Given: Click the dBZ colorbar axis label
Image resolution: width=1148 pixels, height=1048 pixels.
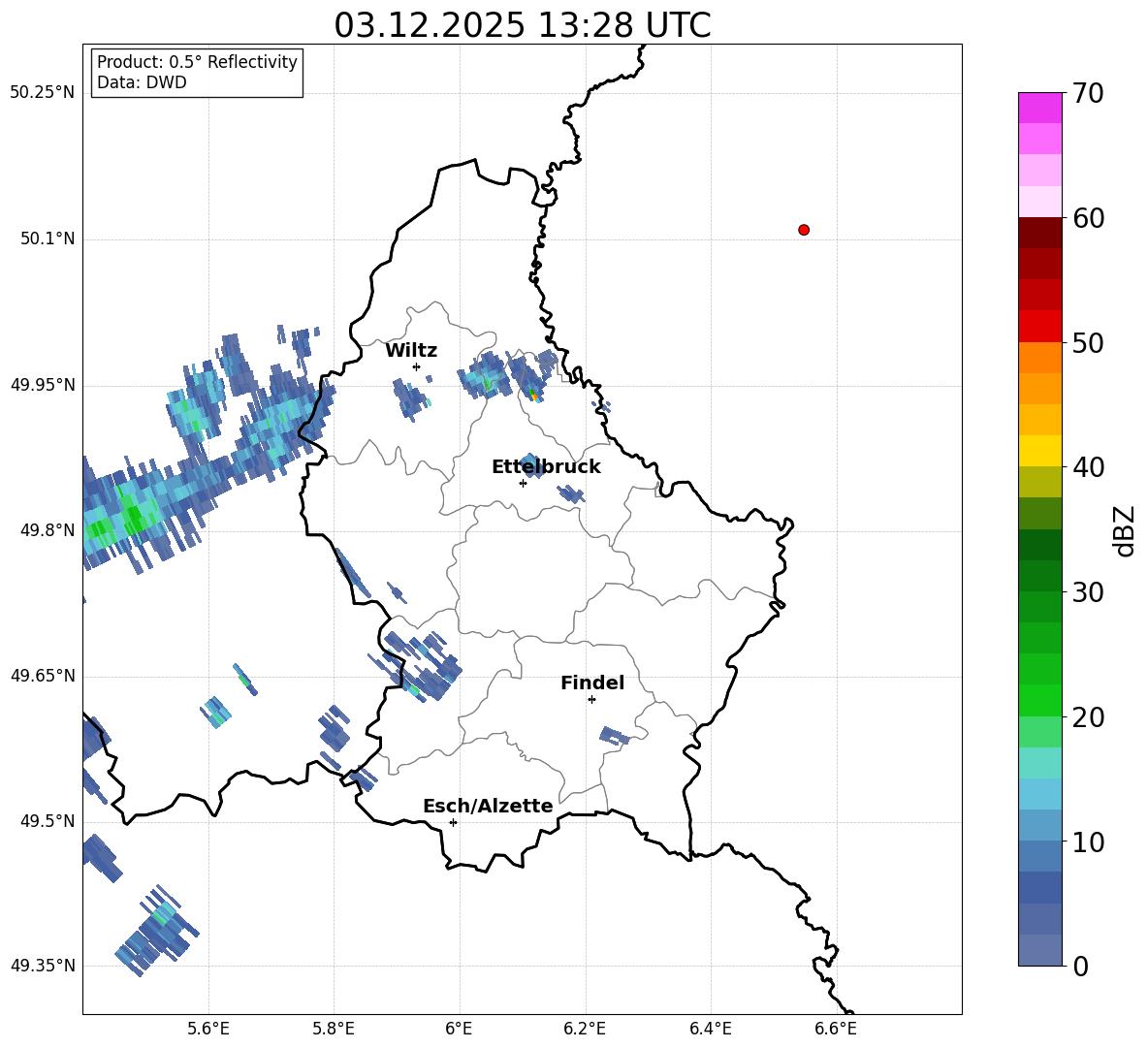Looking at the screenshot, I should pos(1126,530).
